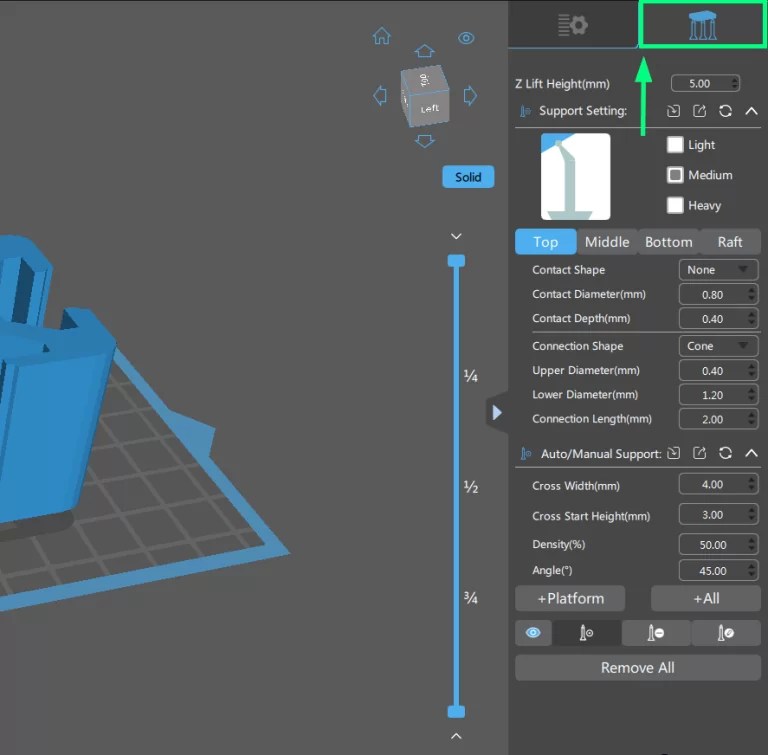Step layer up with bottom chevron

click(x=456, y=736)
